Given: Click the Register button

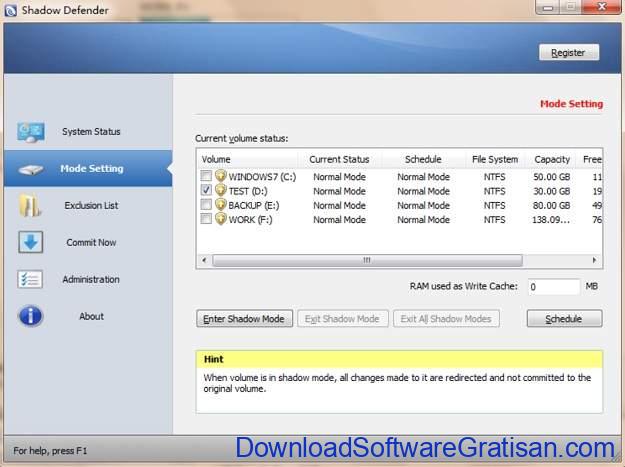Looking at the screenshot, I should [x=569, y=53].
